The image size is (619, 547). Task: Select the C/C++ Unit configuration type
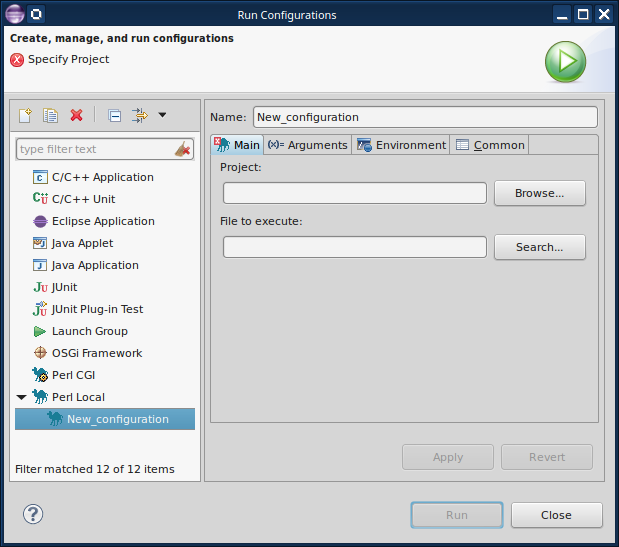(x=83, y=199)
